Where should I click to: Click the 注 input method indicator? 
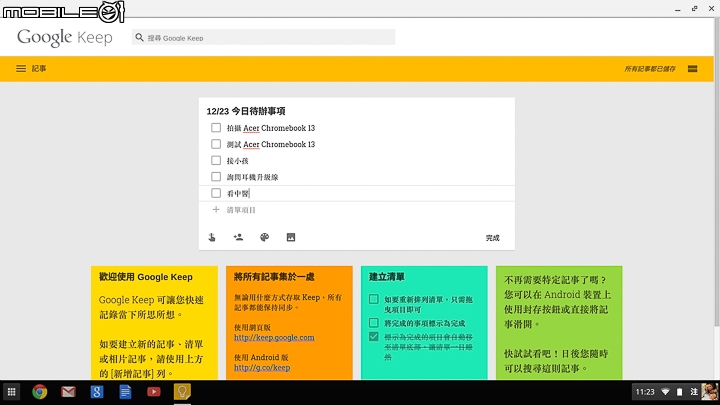pyautogui.click(x=694, y=392)
